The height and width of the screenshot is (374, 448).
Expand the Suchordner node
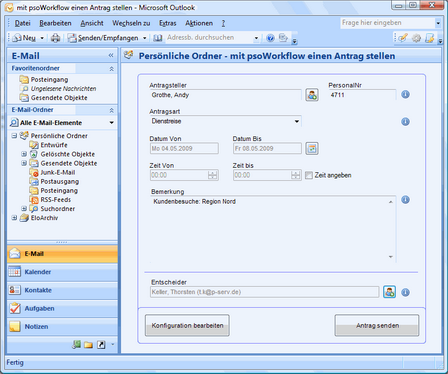(x=24, y=208)
